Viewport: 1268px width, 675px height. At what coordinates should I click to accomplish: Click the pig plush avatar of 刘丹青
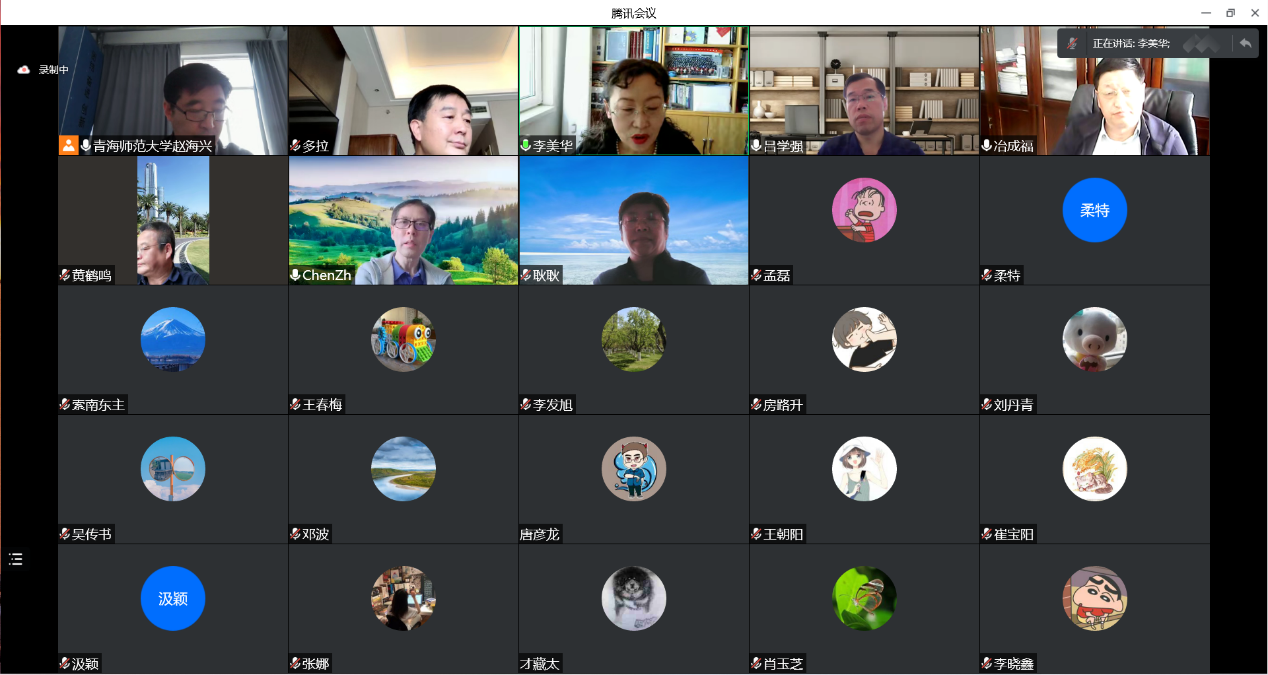(1094, 339)
